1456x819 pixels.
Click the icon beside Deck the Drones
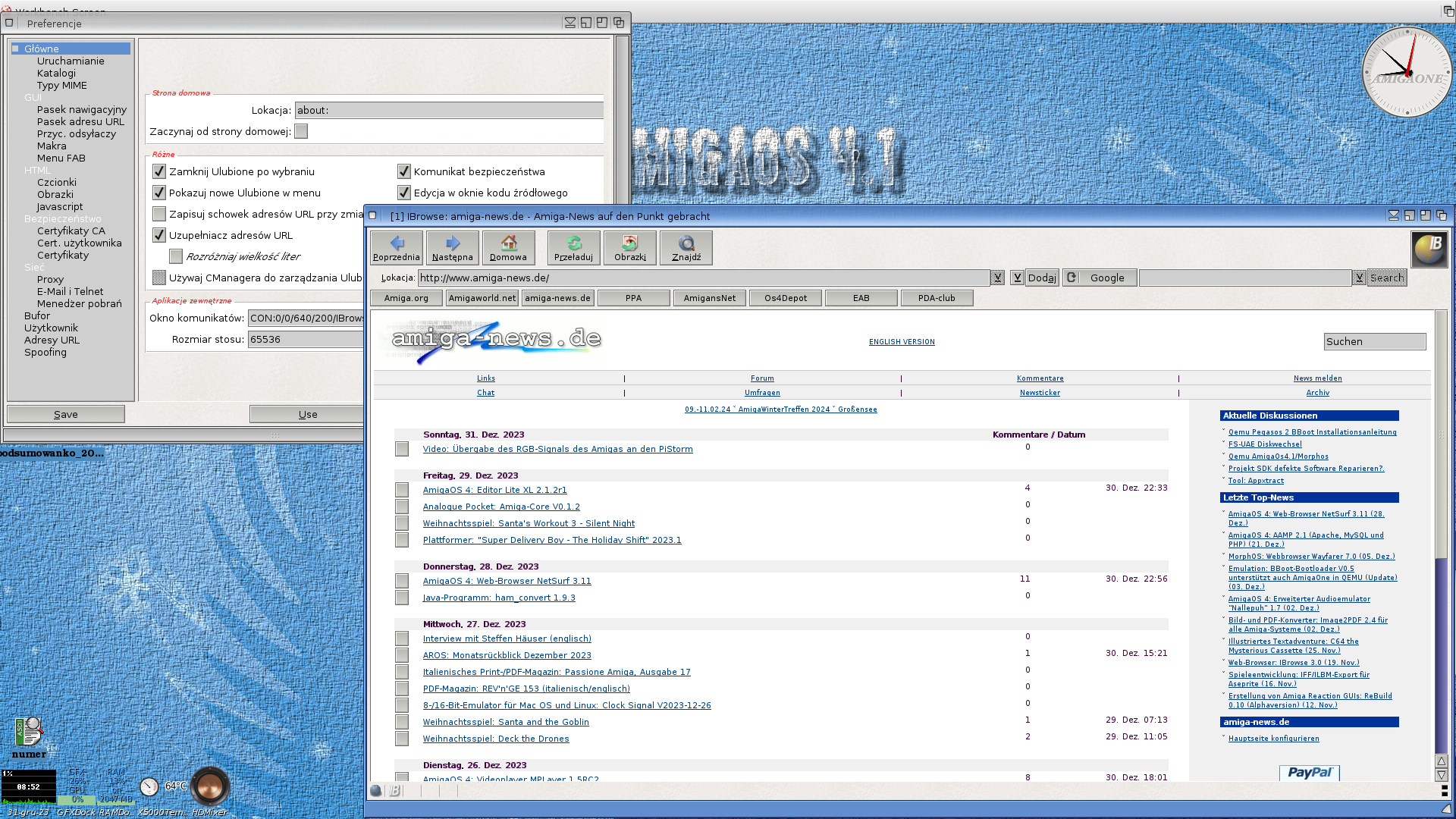[x=402, y=739]
